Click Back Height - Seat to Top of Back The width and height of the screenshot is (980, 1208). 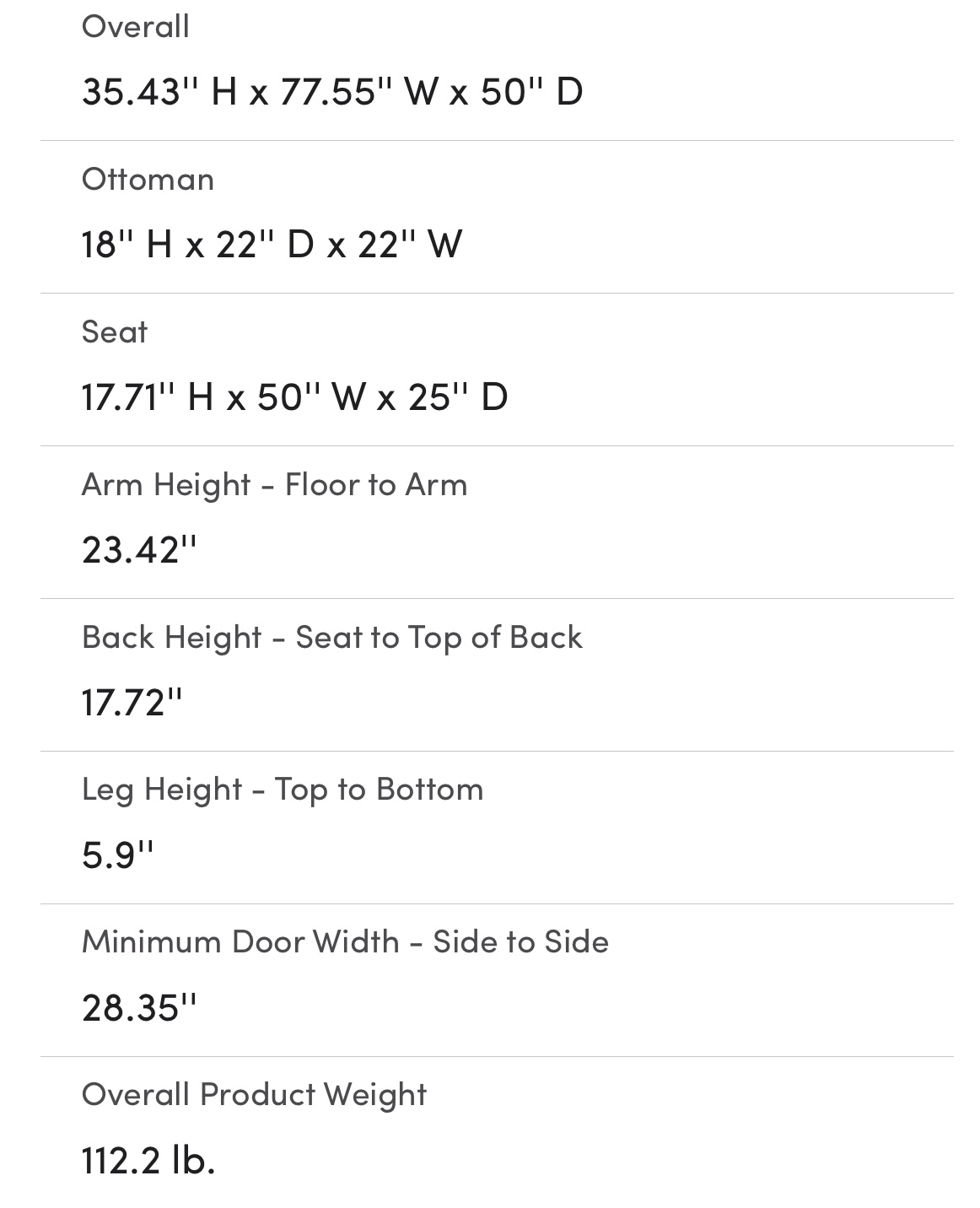[x=331, y=638]
